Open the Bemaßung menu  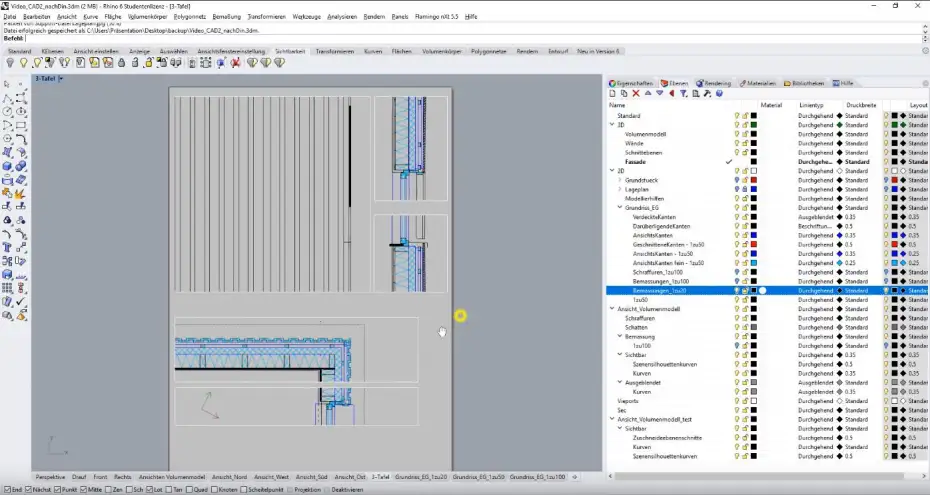point(227,17)
